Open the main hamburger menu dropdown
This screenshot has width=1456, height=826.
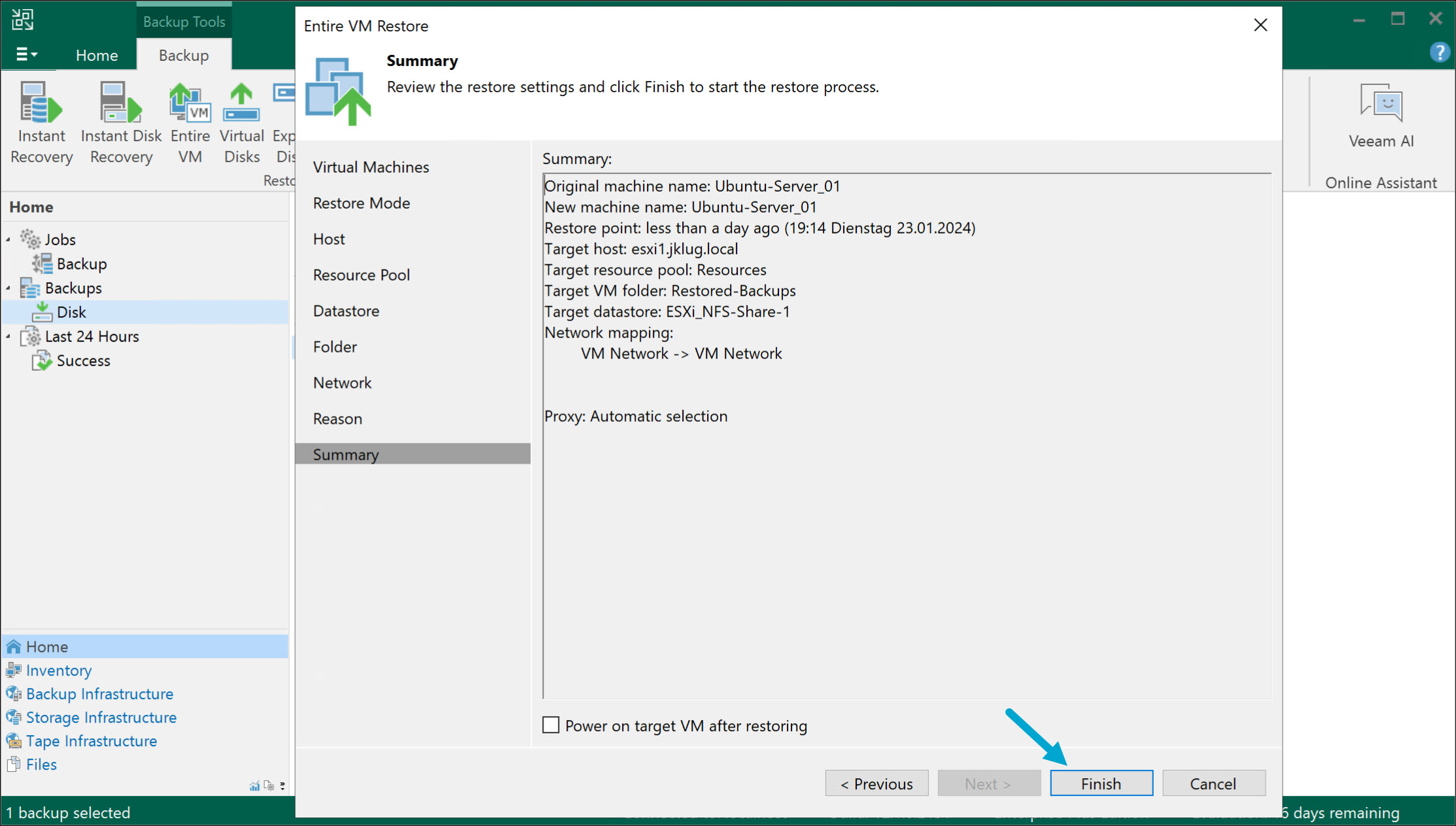26,55
